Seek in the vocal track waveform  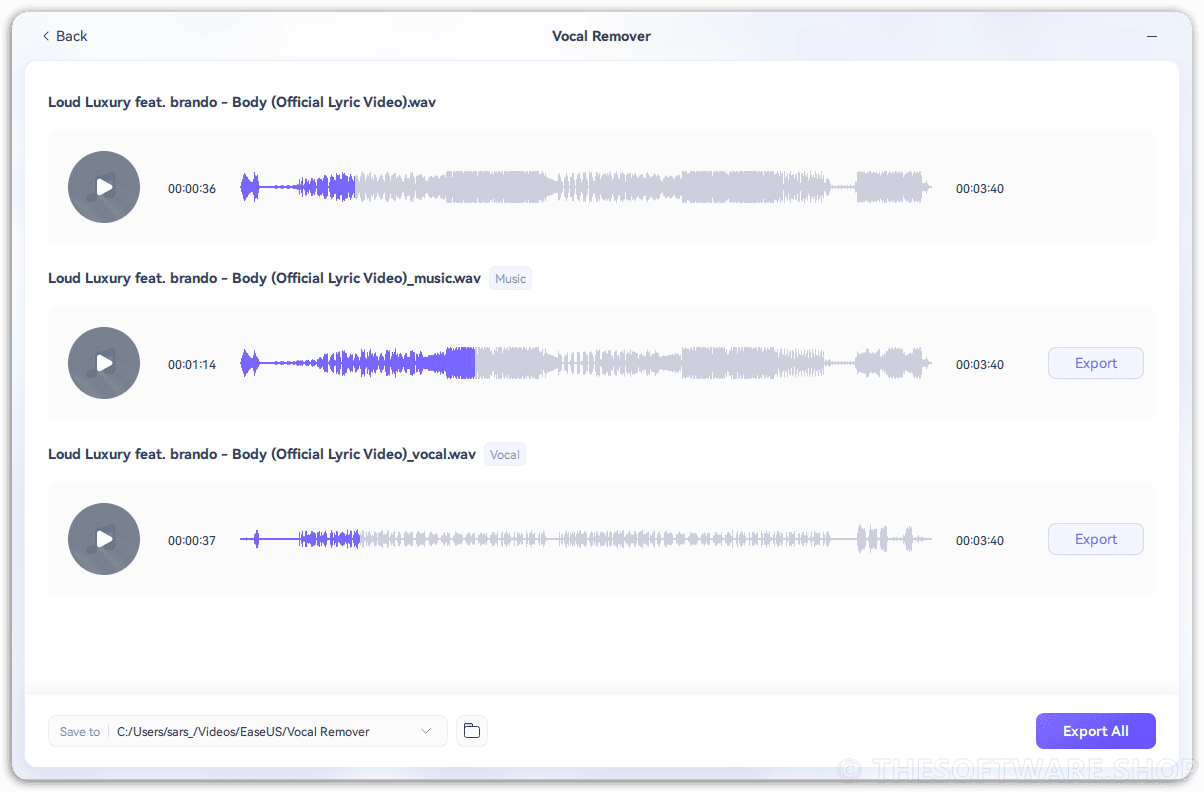coord(586,540)
